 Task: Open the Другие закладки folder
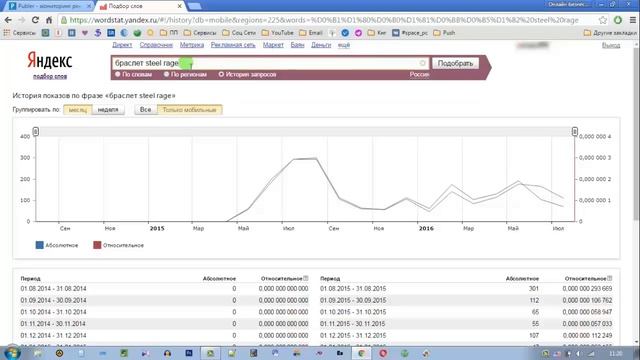coord(610,33)
